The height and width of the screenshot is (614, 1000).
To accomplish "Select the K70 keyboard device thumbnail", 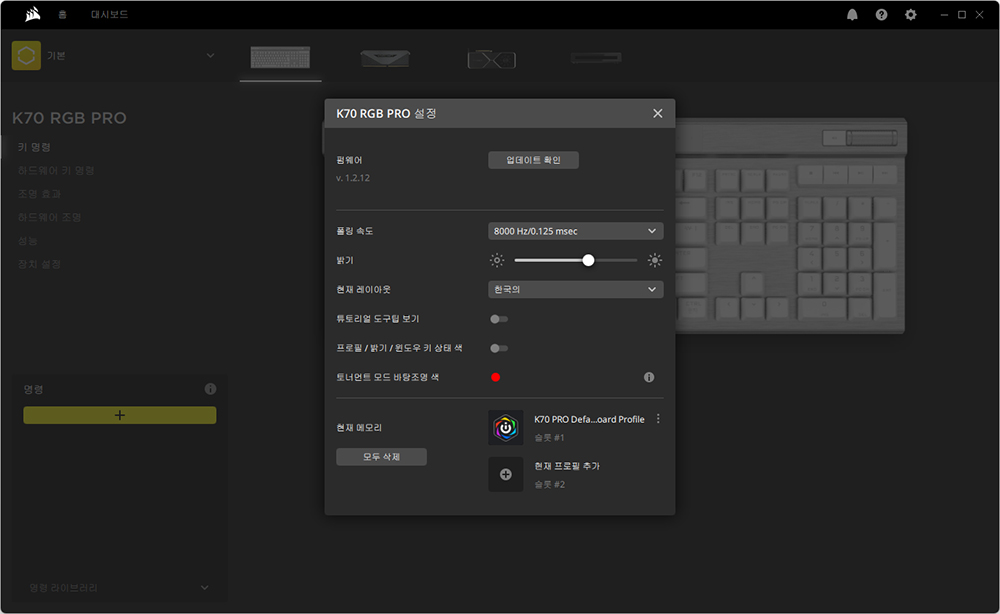I will [x=281, y=58].
